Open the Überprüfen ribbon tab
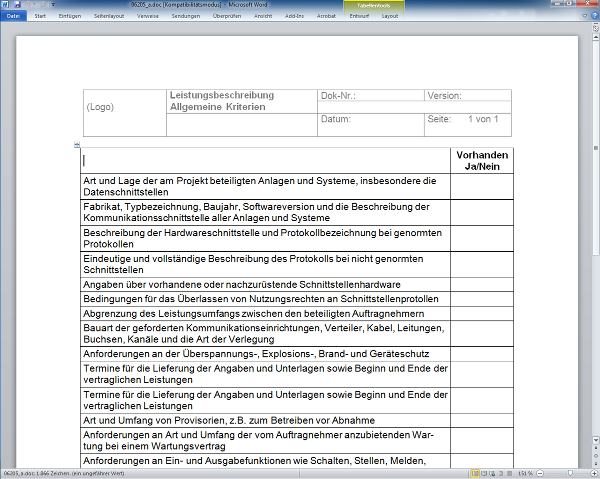The width and height of the screenshot is (600, 479). (x=226, y=16)
